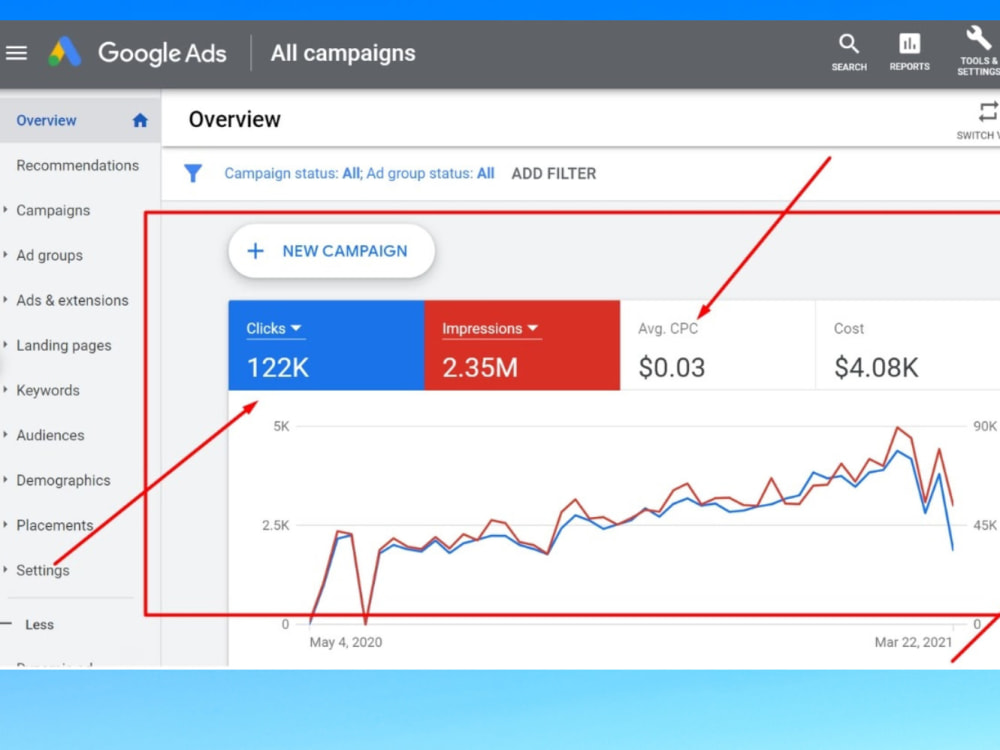Expand the arrow beside Demographics
This screenshot has height=750, width=1000.
tap(6, 479)
